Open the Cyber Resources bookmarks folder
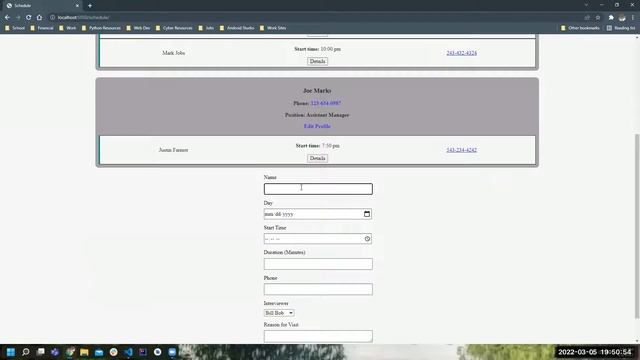 [174, 28]
